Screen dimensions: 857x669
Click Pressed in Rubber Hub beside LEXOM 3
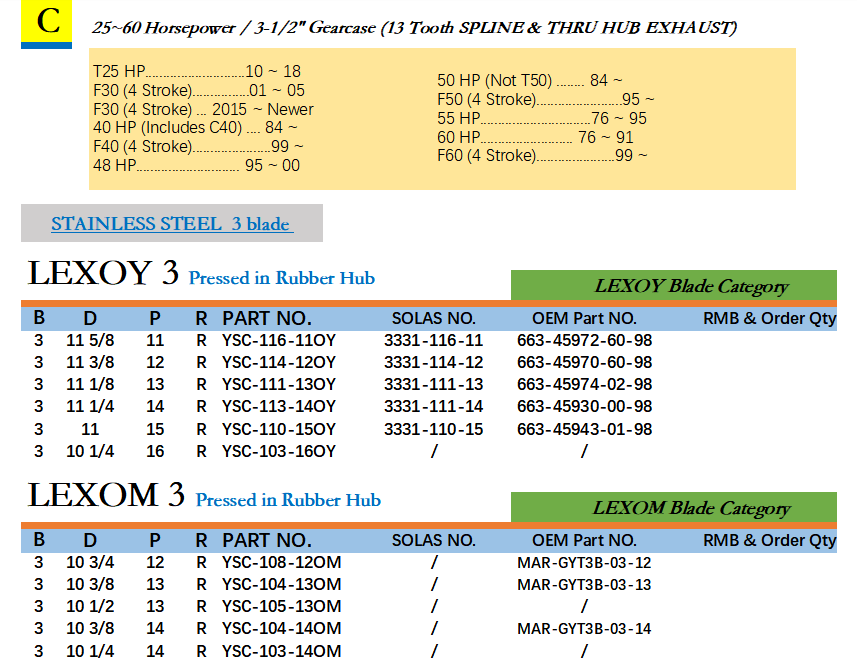click(x=289, y=500)
